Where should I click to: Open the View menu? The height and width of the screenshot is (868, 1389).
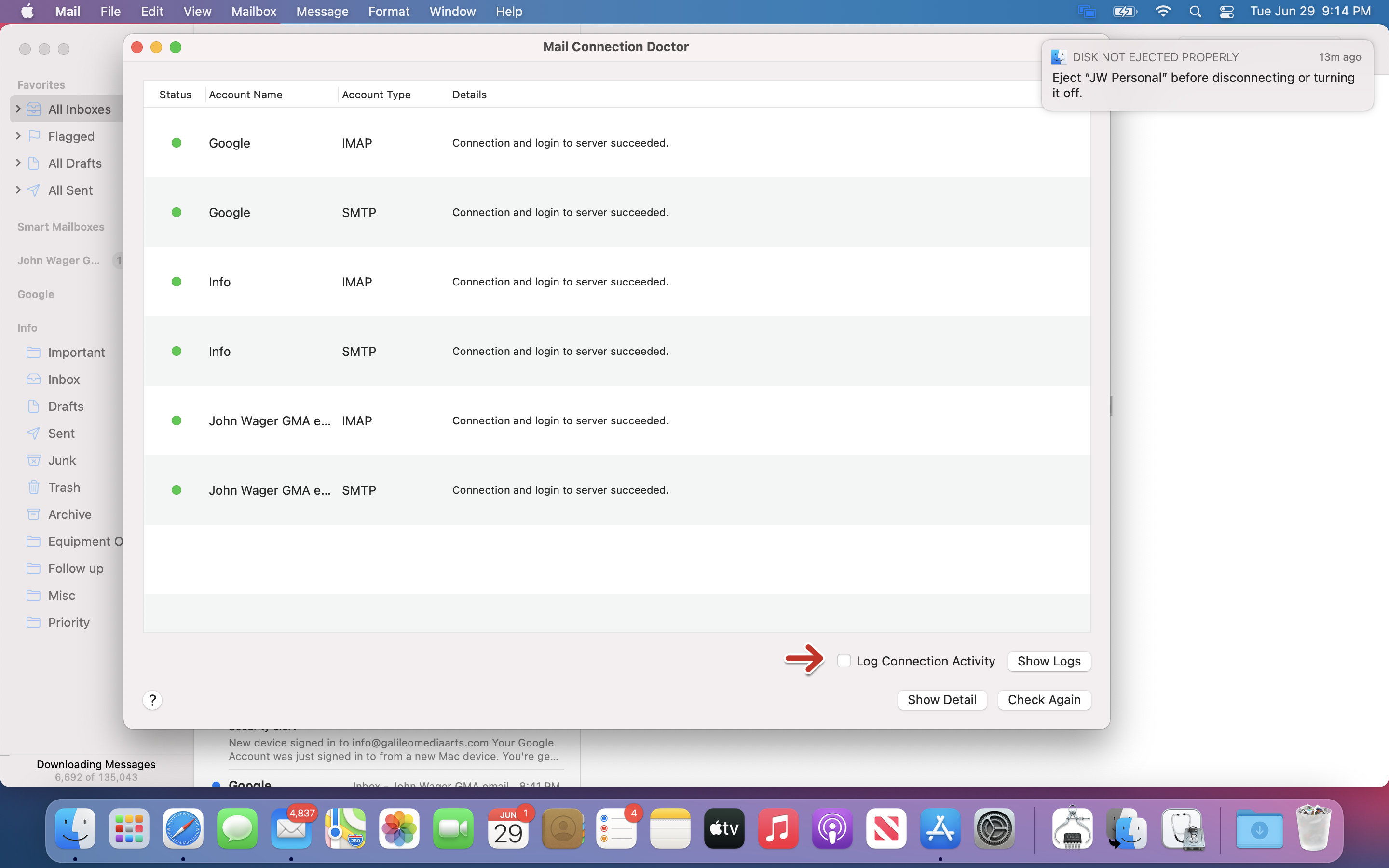click(x=197, y=12)
